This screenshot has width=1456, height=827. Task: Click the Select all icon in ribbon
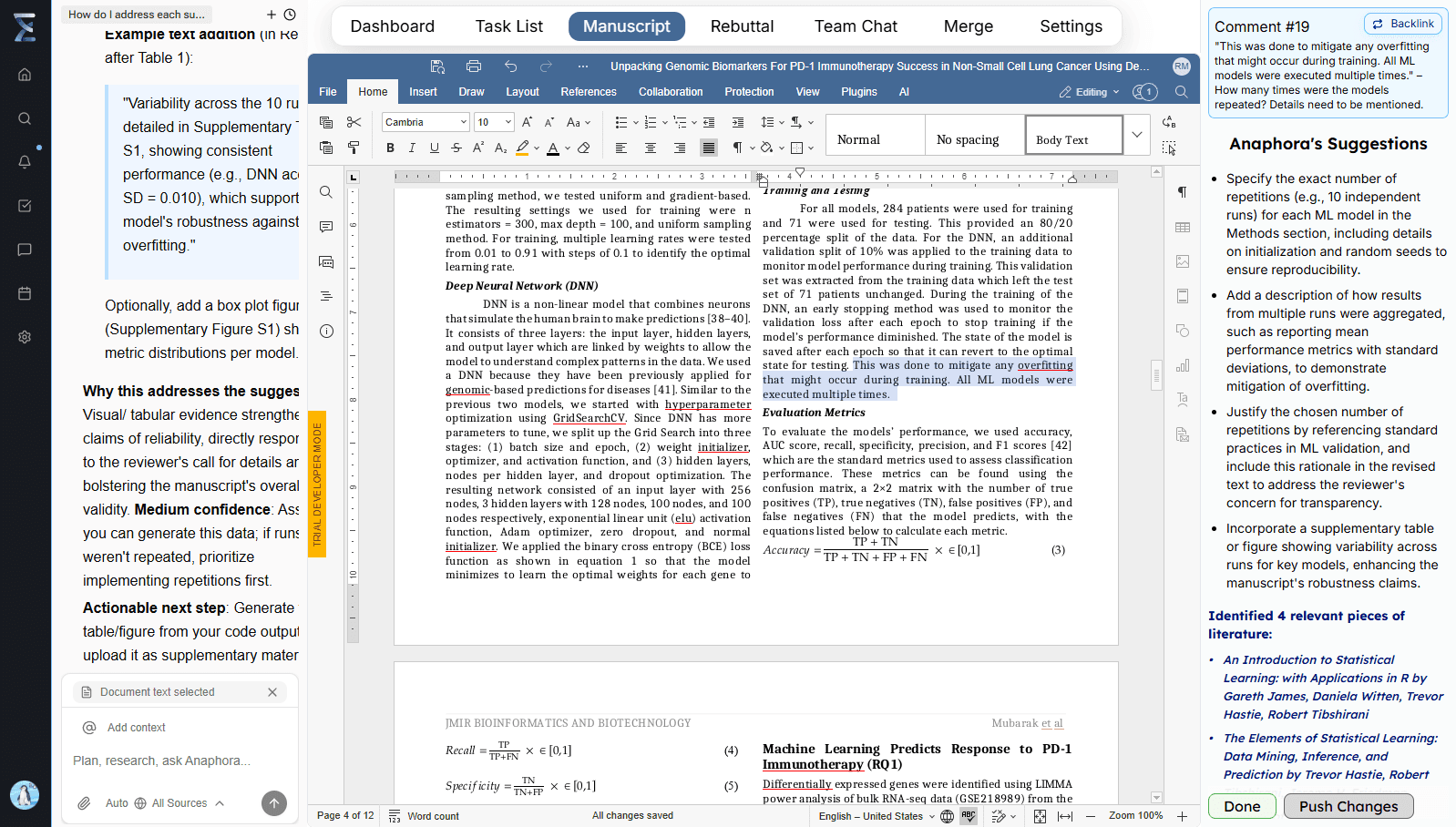[x=1169, y=148]
